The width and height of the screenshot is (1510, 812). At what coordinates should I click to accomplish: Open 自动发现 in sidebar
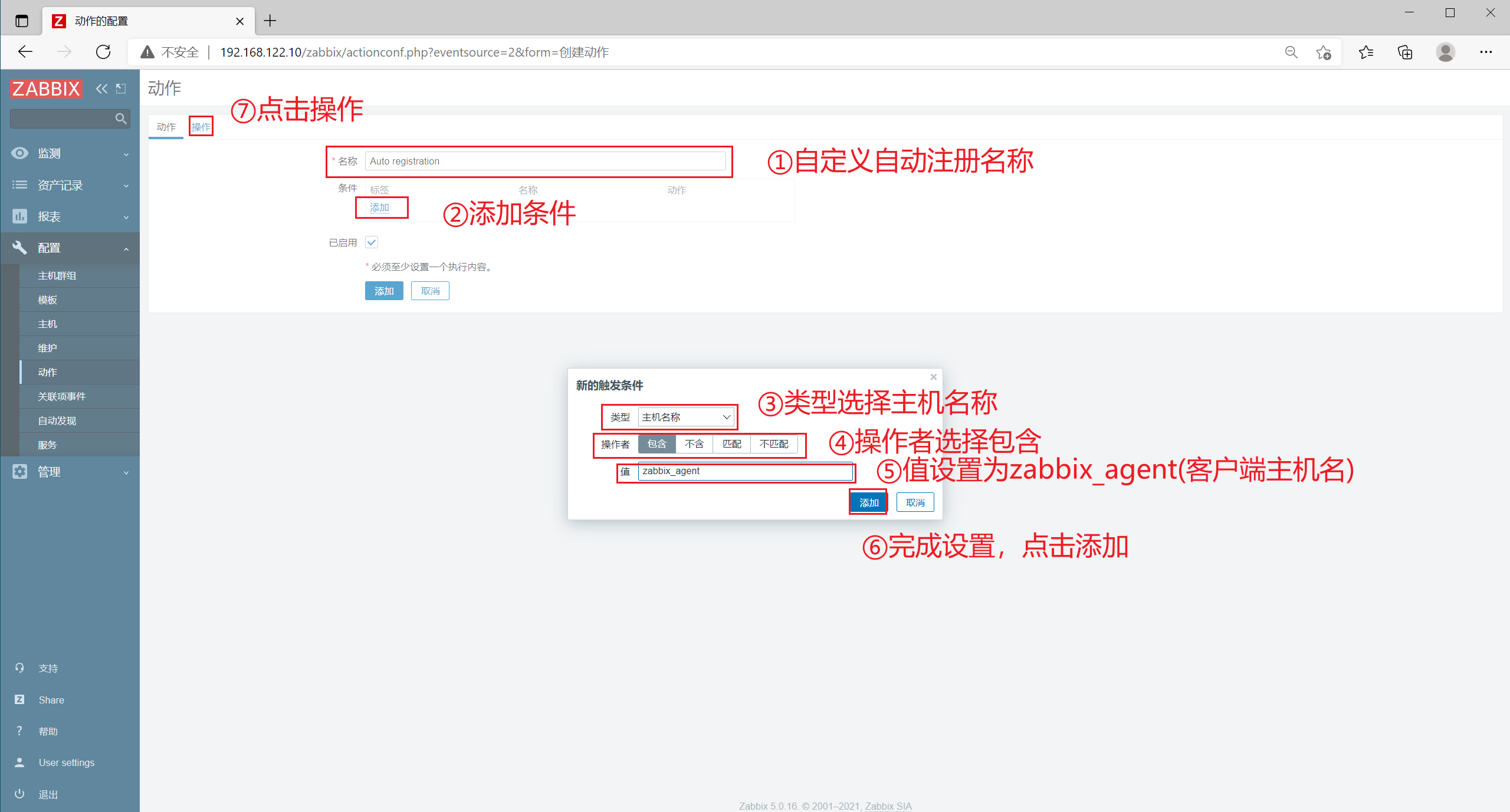point(80,420)
